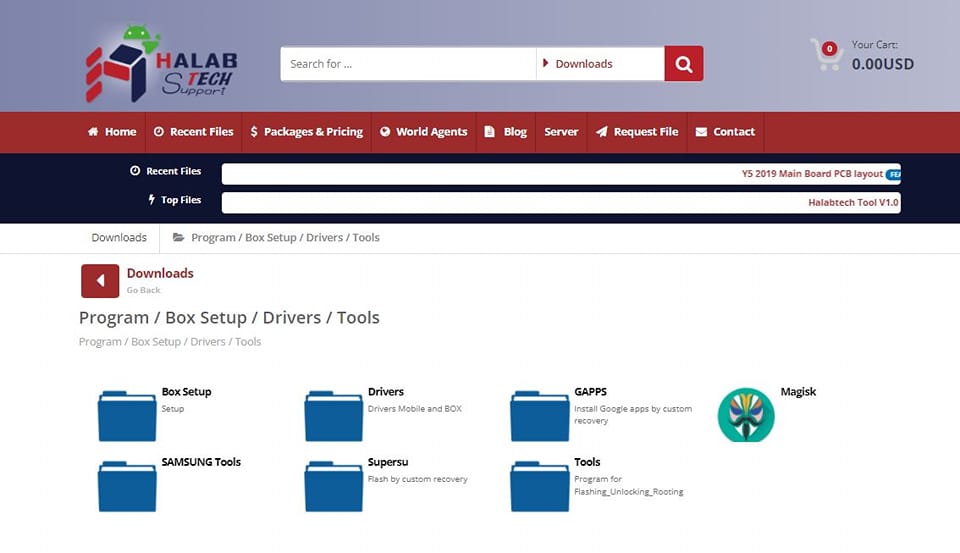The width and height of the screenshot is (960, 553).
Task: Open the Downloads search category dropdown
Action: (x=600, y=64)
